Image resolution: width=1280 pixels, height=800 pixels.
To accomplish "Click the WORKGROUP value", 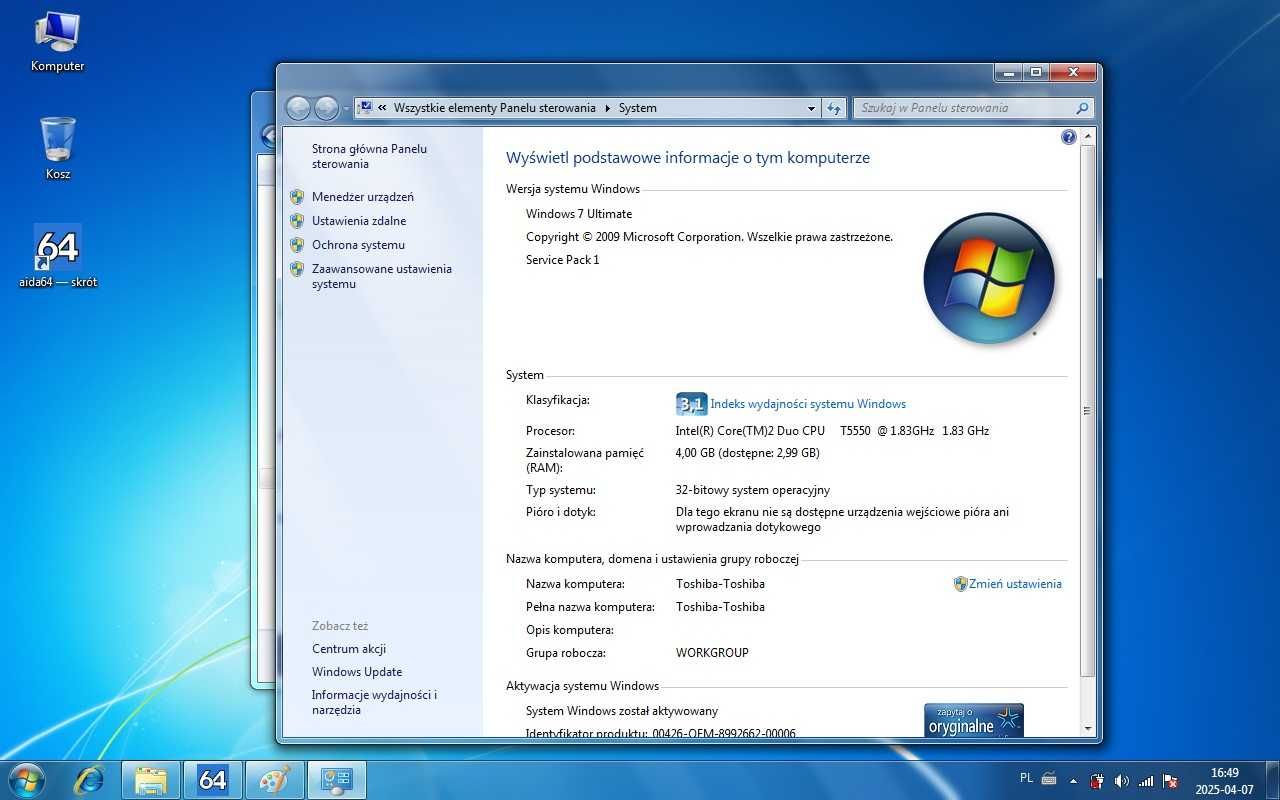I will tap(712, 653).
